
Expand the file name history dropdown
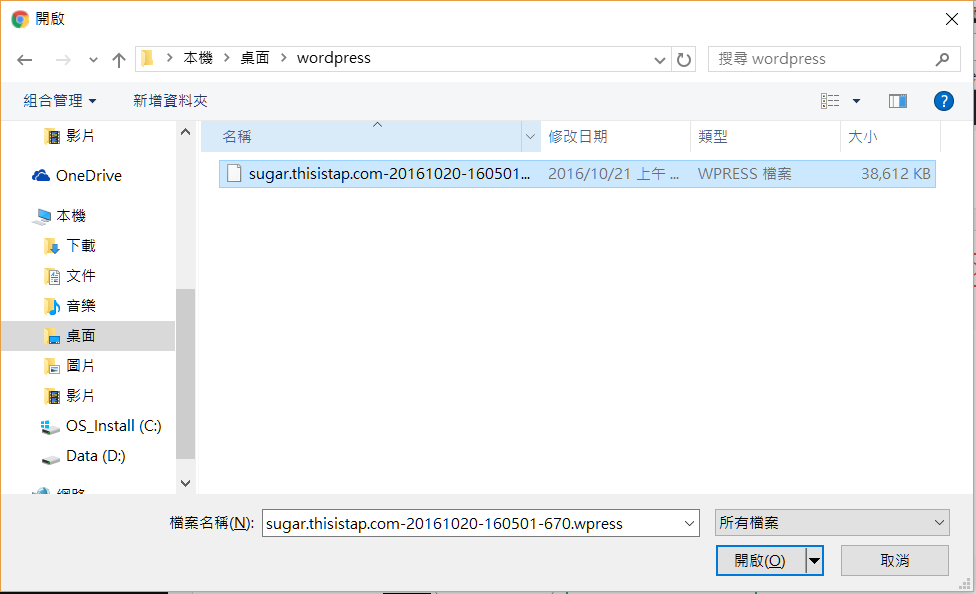(688, 523)
